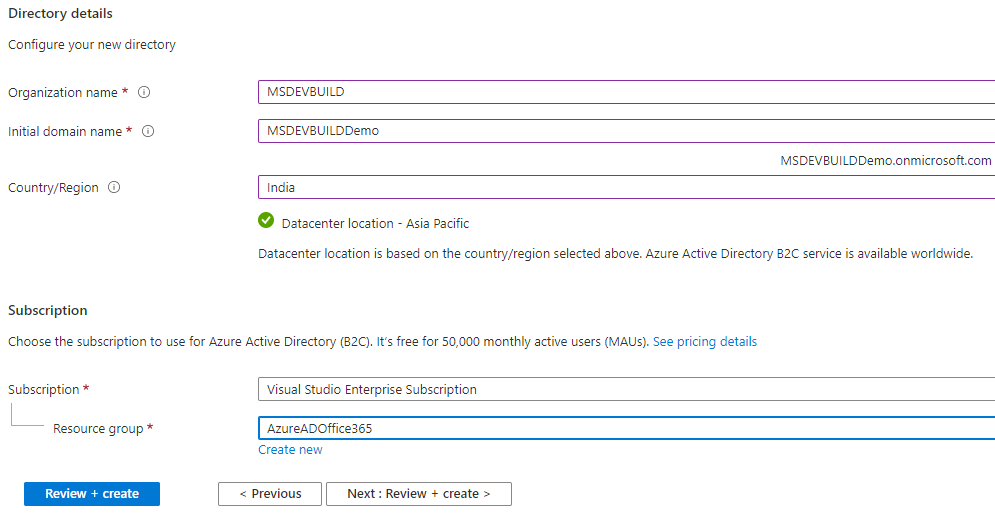Click the Create new resource group link
The width and height of the screenshot is (995, 514).
[290, 450]
